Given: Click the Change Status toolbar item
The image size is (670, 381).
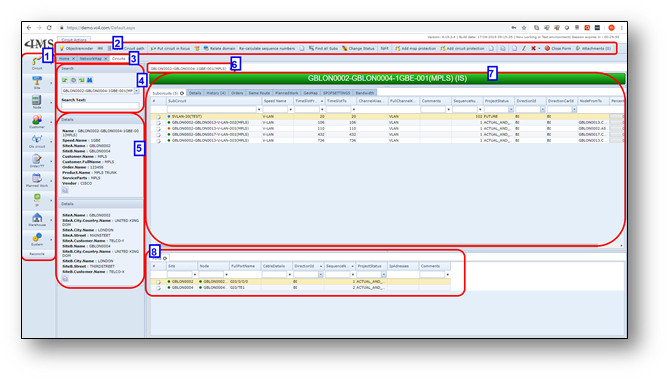Looking at the screenshot, I should [358, 49].
